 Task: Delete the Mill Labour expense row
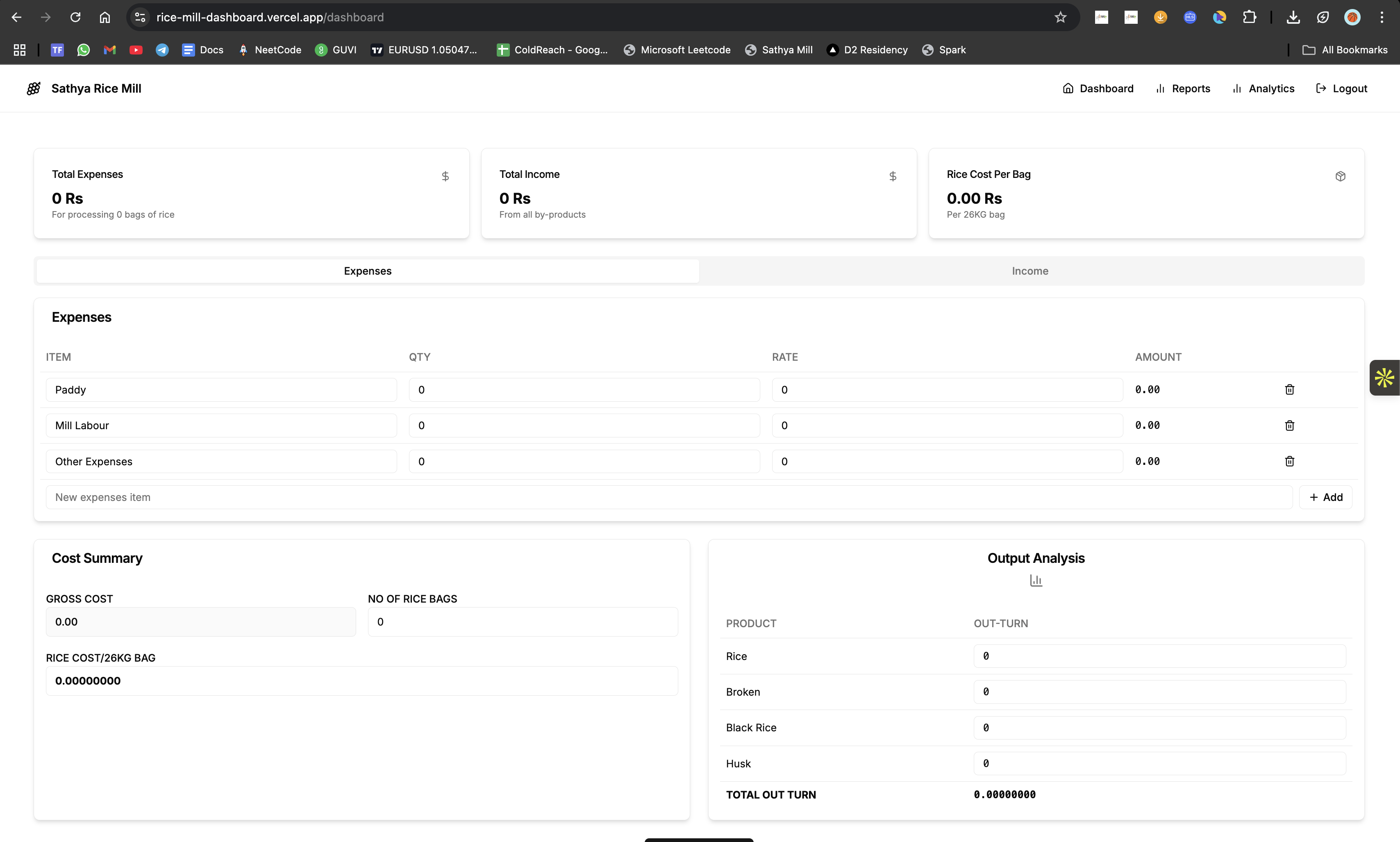(x=1289, y=426)
